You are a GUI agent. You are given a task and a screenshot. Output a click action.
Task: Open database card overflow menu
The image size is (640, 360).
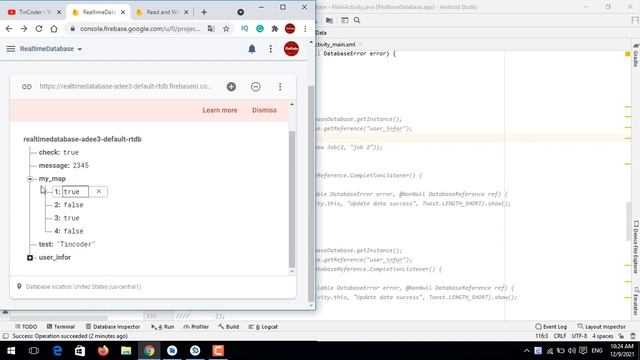(x=280, y=87)
